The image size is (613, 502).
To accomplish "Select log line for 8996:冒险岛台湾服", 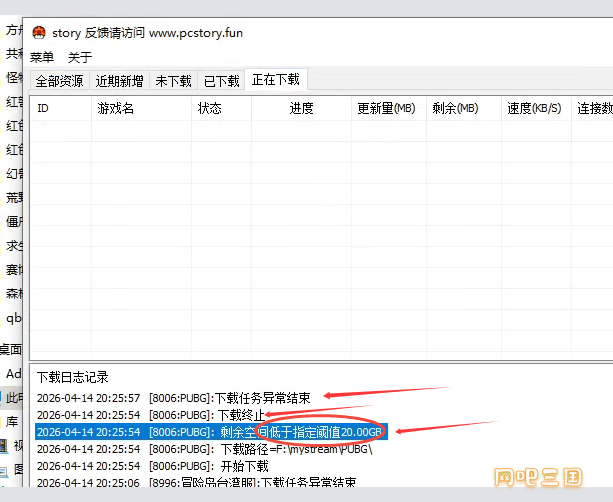I will pos(196,482).
